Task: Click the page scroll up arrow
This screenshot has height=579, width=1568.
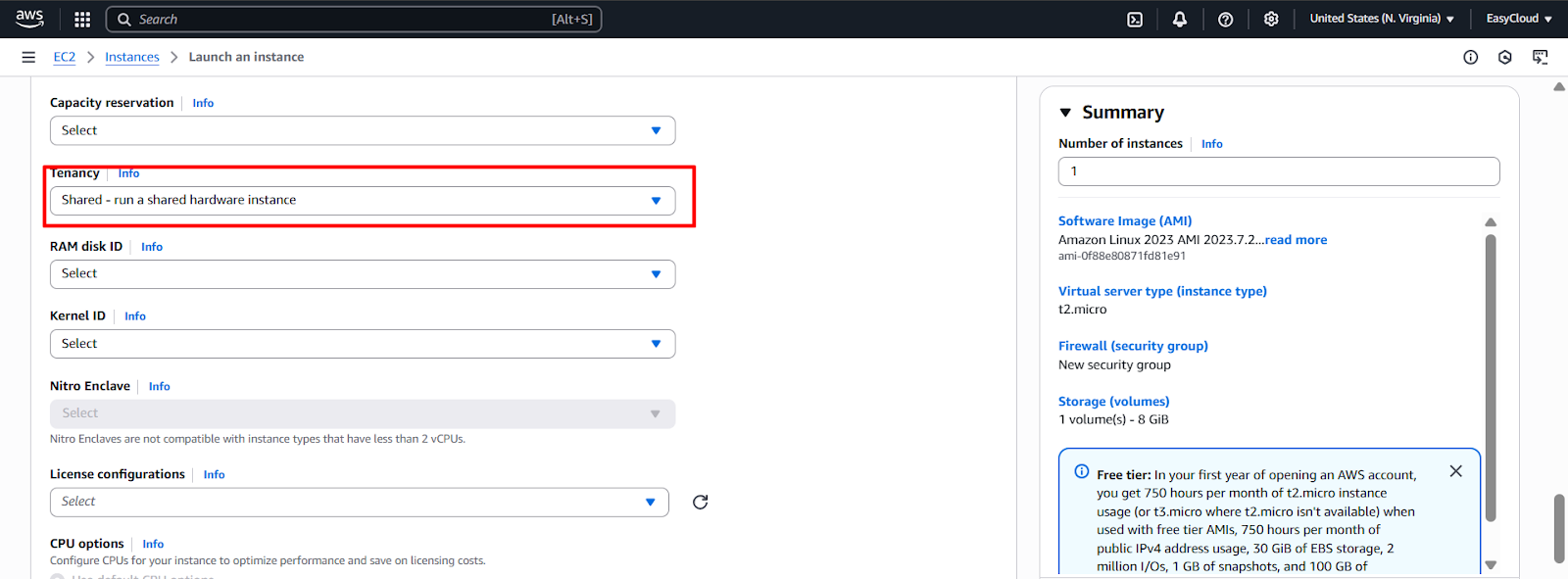Action: click(x=1559, y=87)
